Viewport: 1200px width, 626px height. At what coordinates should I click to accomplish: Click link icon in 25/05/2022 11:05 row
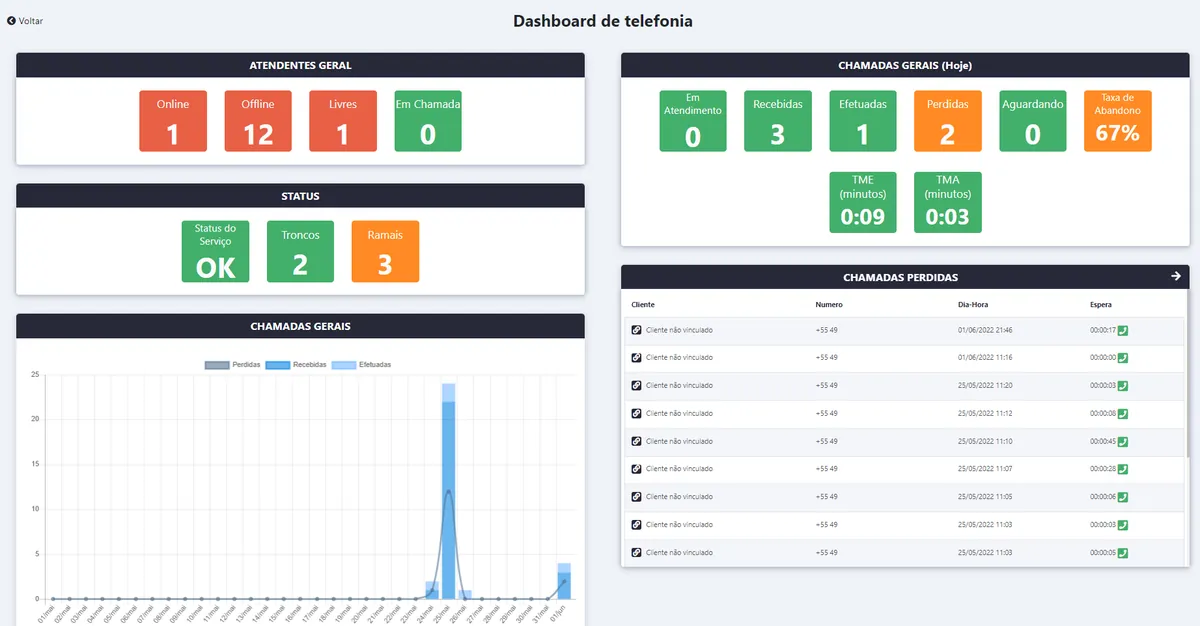(x=636, y=497)
